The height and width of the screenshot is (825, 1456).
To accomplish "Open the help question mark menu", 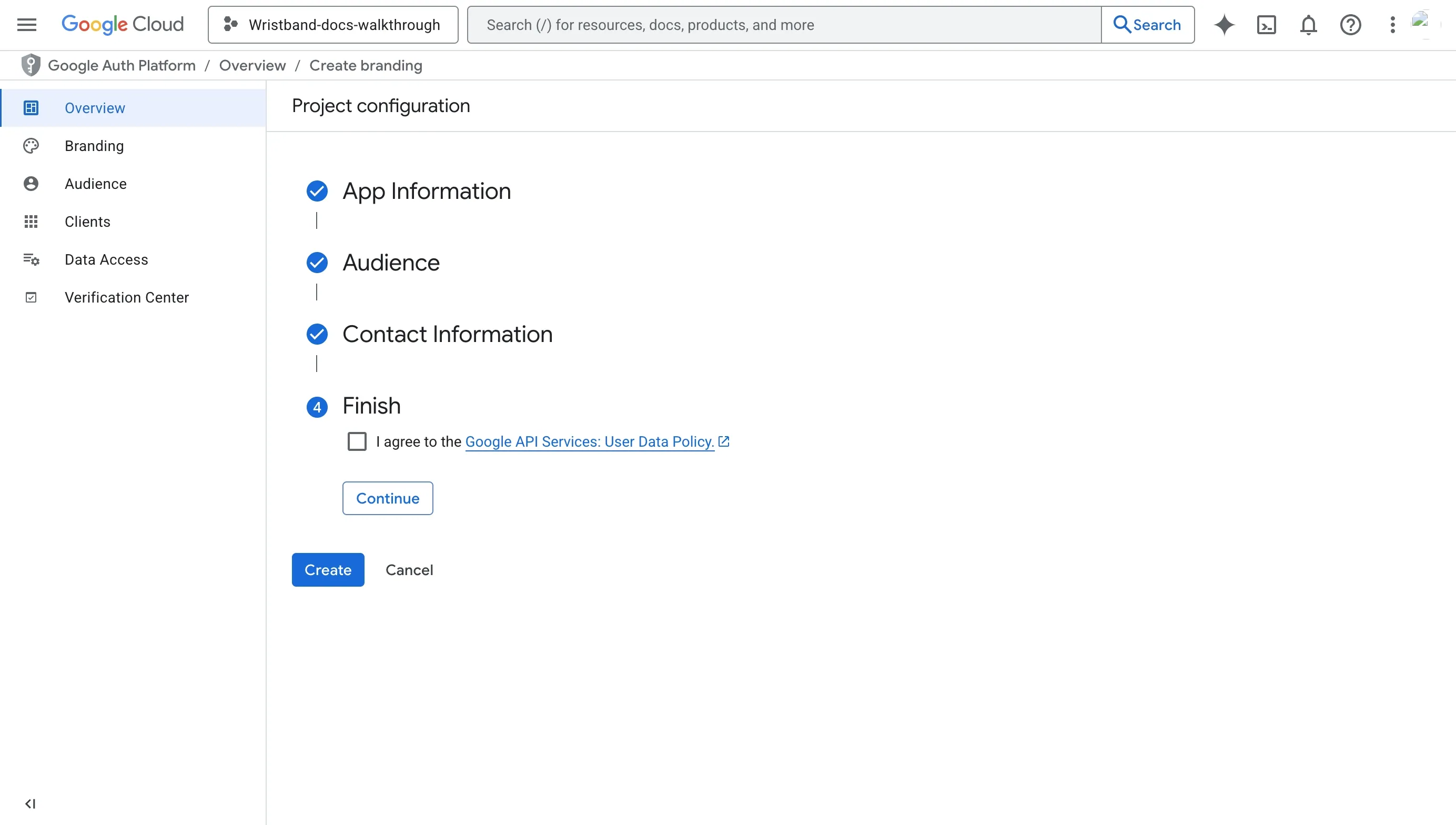I will pyautogui.click(x=1351, y=25).
